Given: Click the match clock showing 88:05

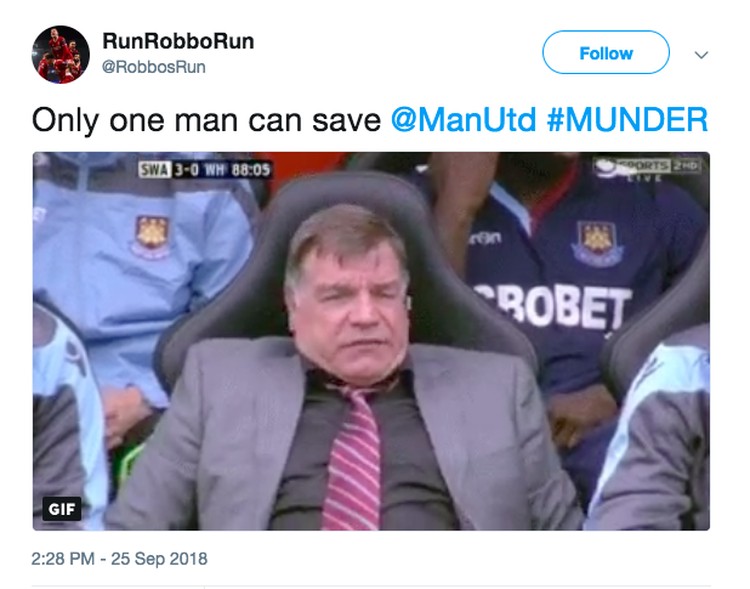Looking at the screenshot, I should tap(251, 169).
